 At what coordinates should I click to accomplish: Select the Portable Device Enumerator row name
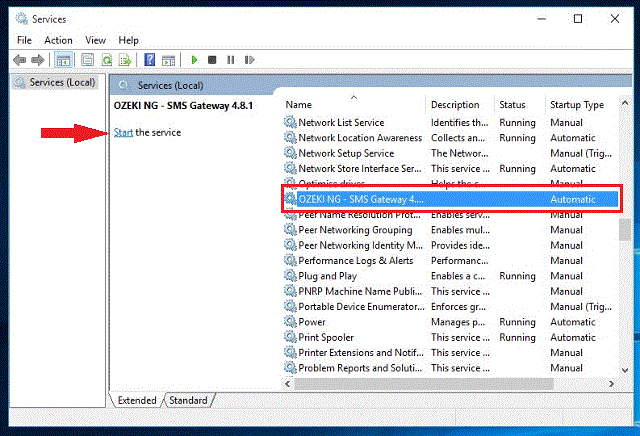(x=361, y=307)
